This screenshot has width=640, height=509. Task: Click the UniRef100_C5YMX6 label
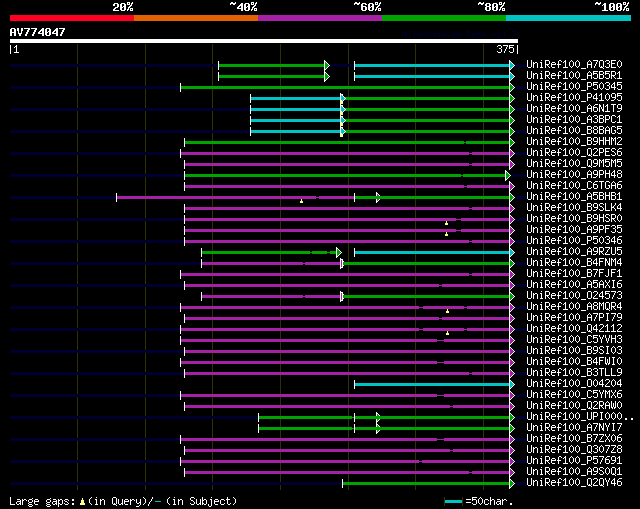(574, 395)
